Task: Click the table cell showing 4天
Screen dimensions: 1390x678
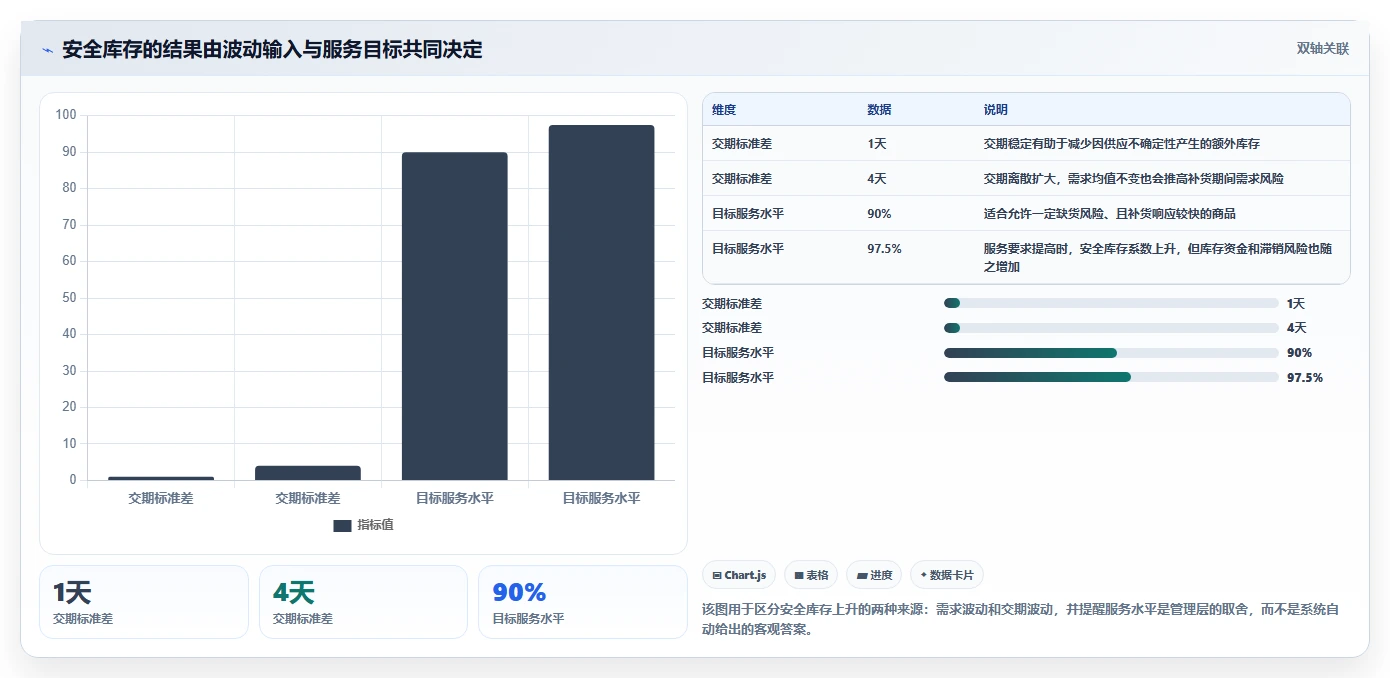Action: click(877, 179)
